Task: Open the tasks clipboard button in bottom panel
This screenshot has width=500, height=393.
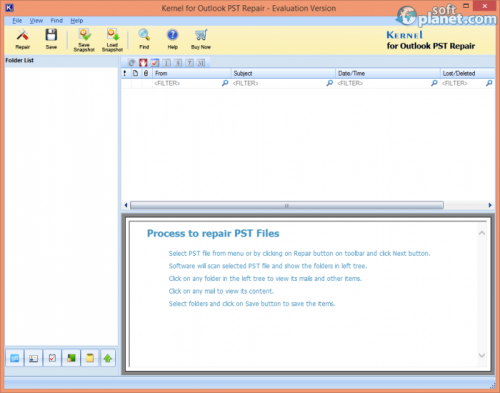Action: [x=52, y=358]
